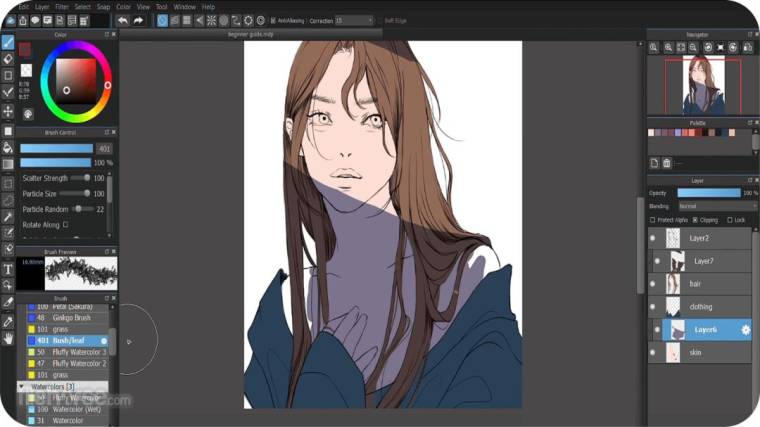Hide the hair layer
The height and width of the screenshot is (427, 760).
click(x=652, y=284)
